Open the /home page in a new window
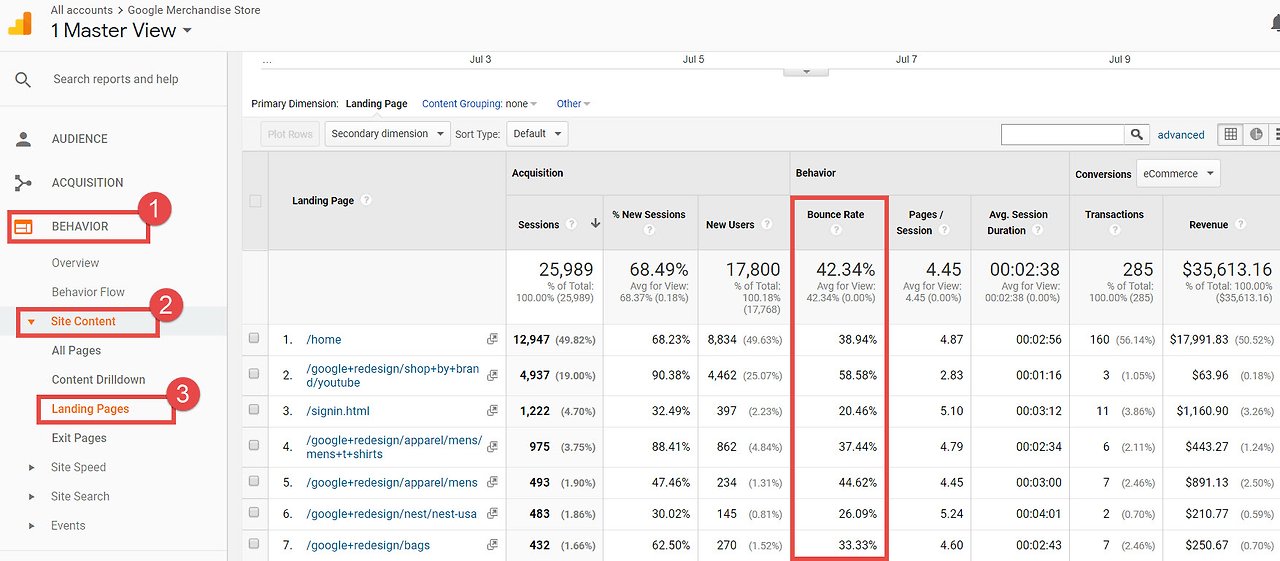The width and height of the screenshot is (1280, 561). [492, 339]
